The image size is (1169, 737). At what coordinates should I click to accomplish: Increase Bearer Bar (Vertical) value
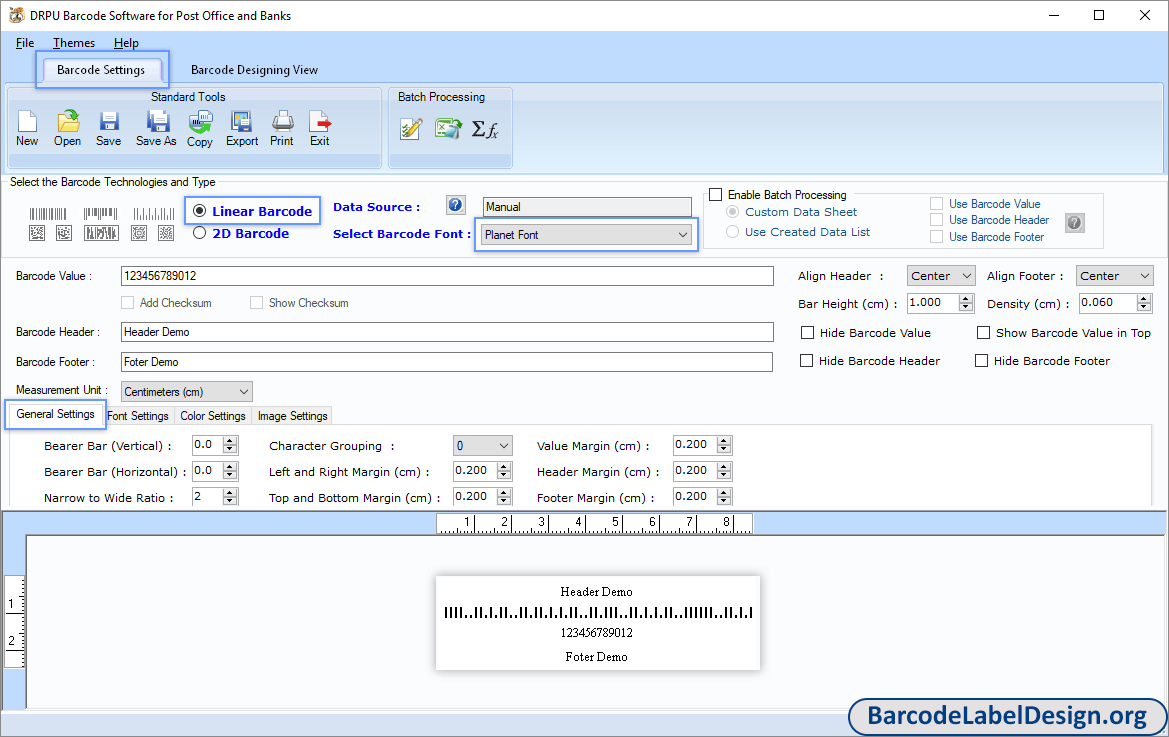click(230, 440)
